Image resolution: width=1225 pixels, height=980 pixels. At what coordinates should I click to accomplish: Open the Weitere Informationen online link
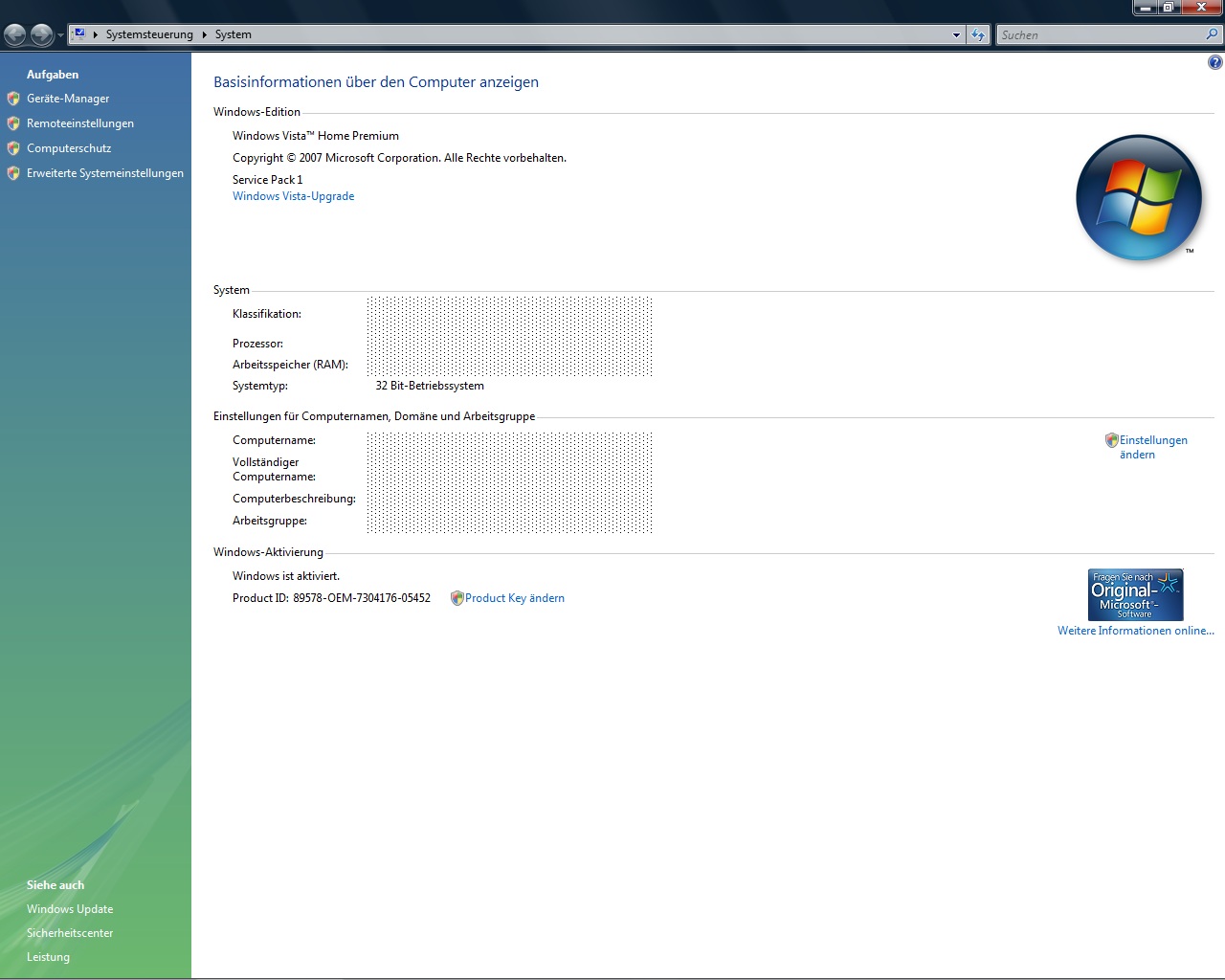[1135, 631]
